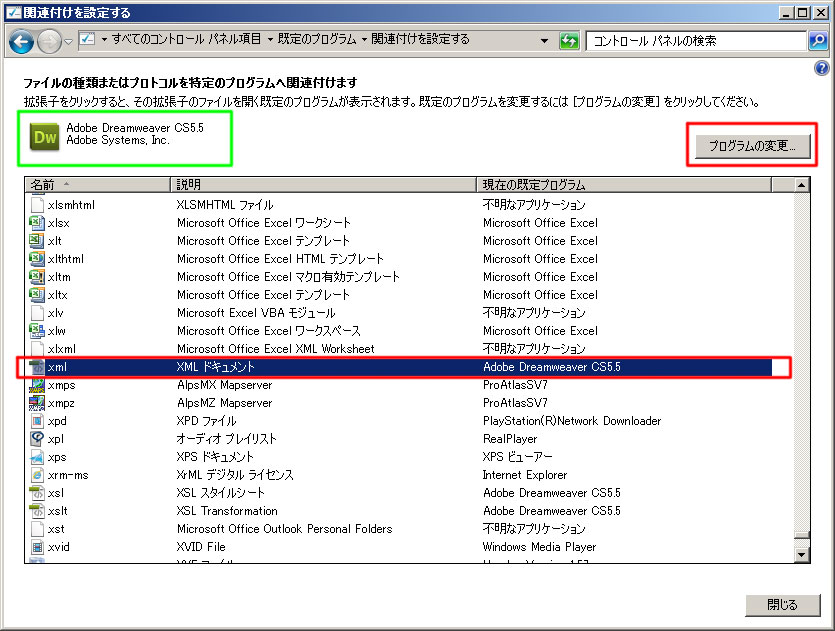
Task: Select the xlt Excel template icon
Action: (37, 241)
